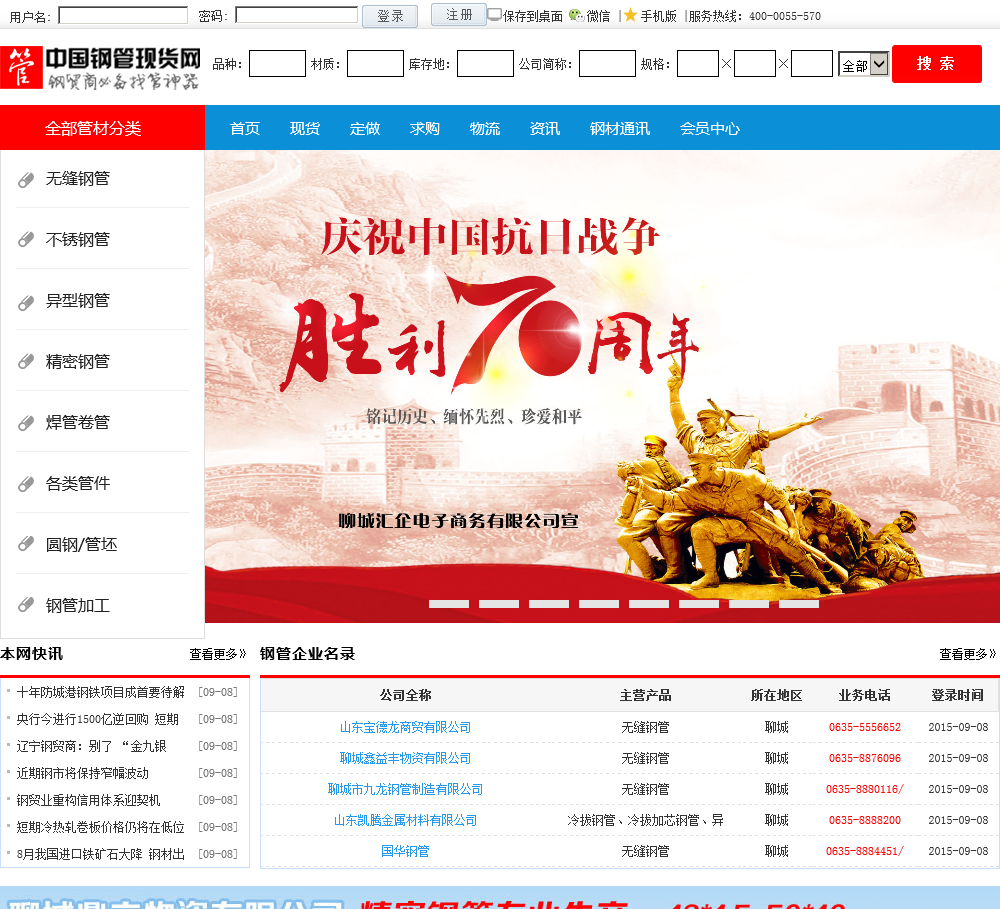Select the last banner slide indicator
Viewport: 1000px width, 909px height.
pos(799,603)
